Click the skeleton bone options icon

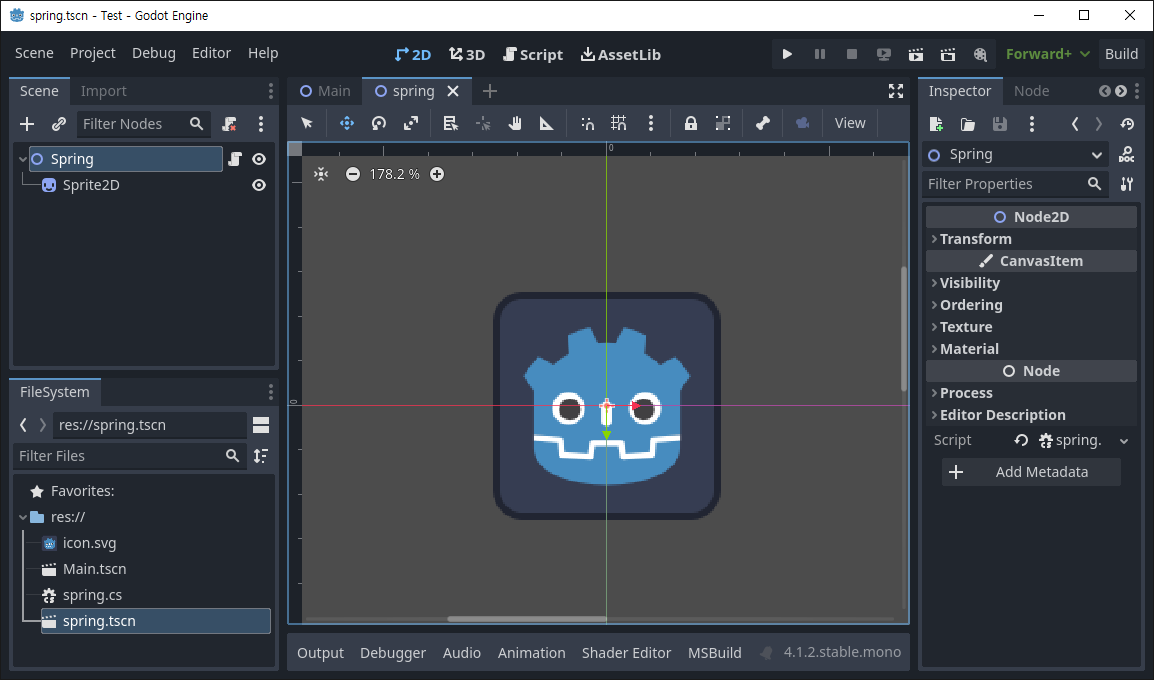762,123
